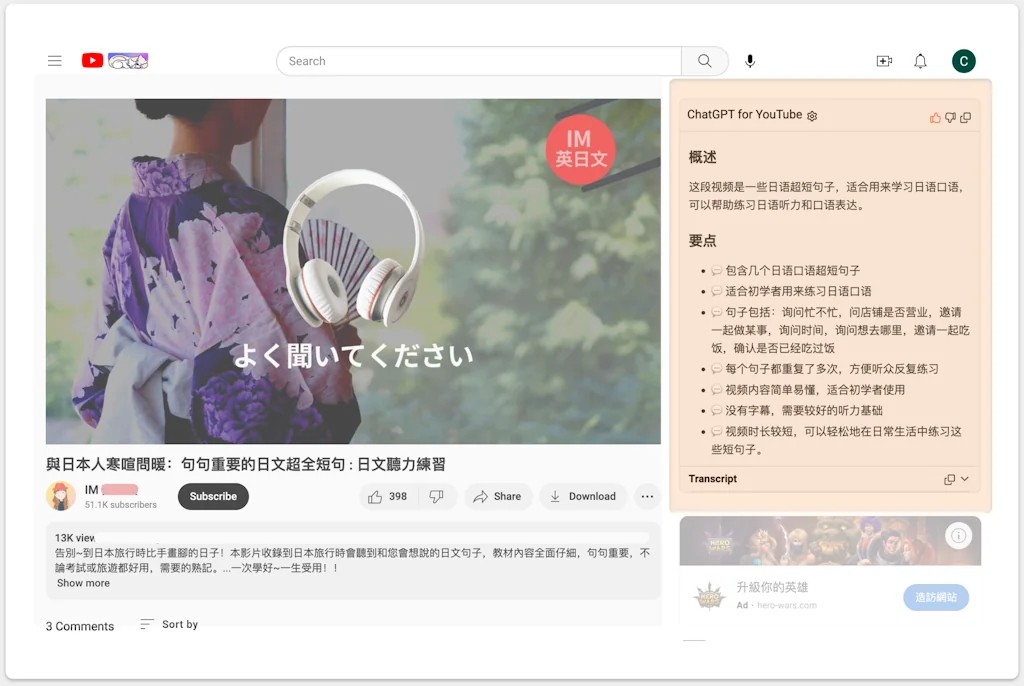Subscribe to the IM channel
Image resolution: width=1024 pixels, height=686 pixels.
212,496
